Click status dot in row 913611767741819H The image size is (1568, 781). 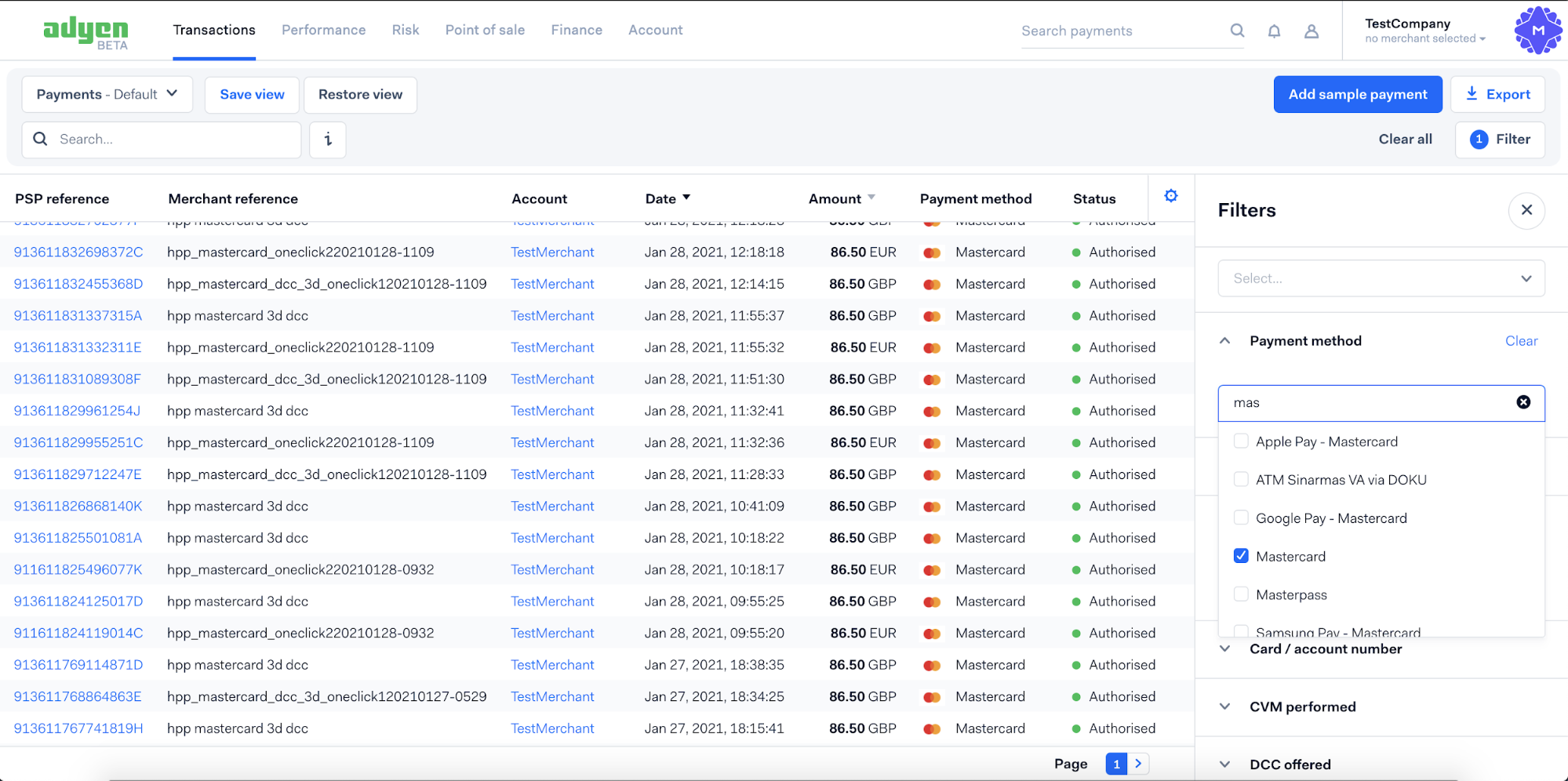pyautogui.click(x=1076, y=728)
